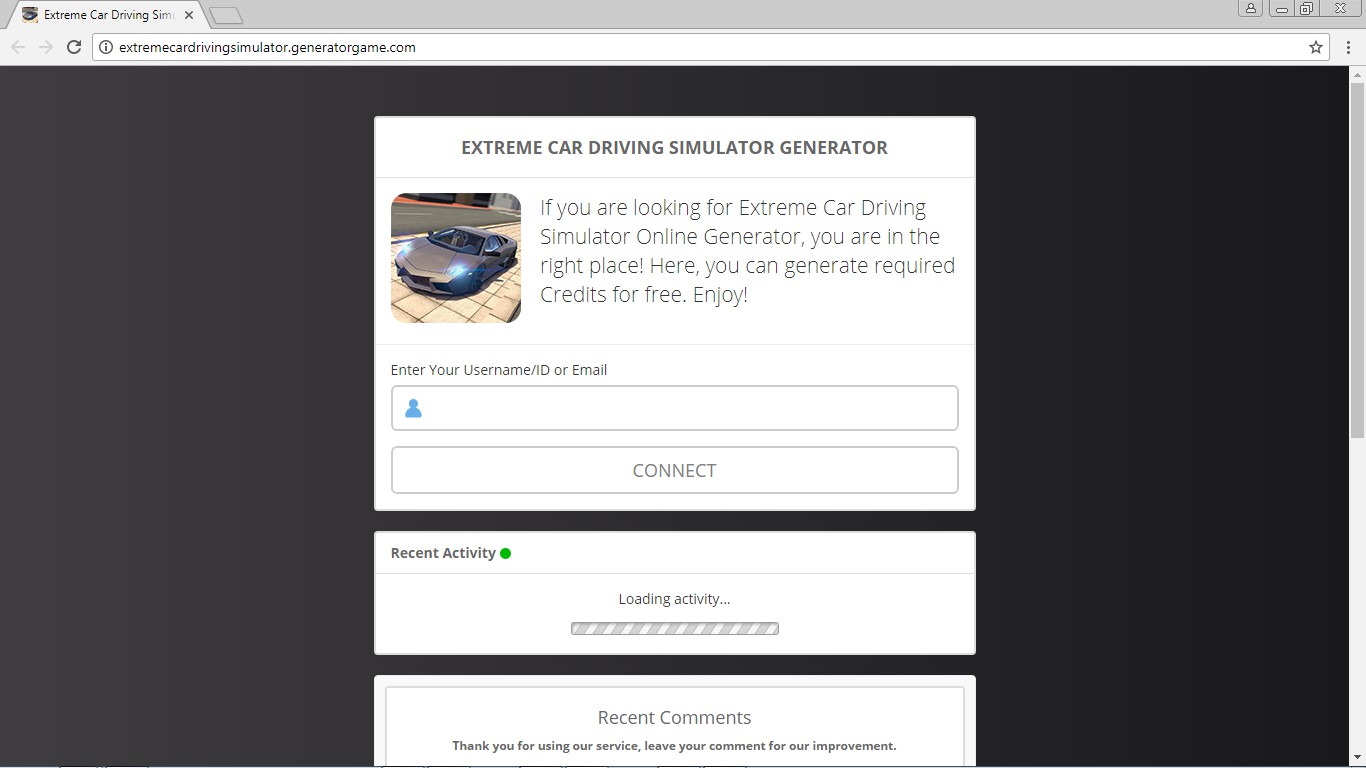This screenshot has height=768, width=1366.
Task: Click the Recent Comments heading
Action: click(675, 717)
